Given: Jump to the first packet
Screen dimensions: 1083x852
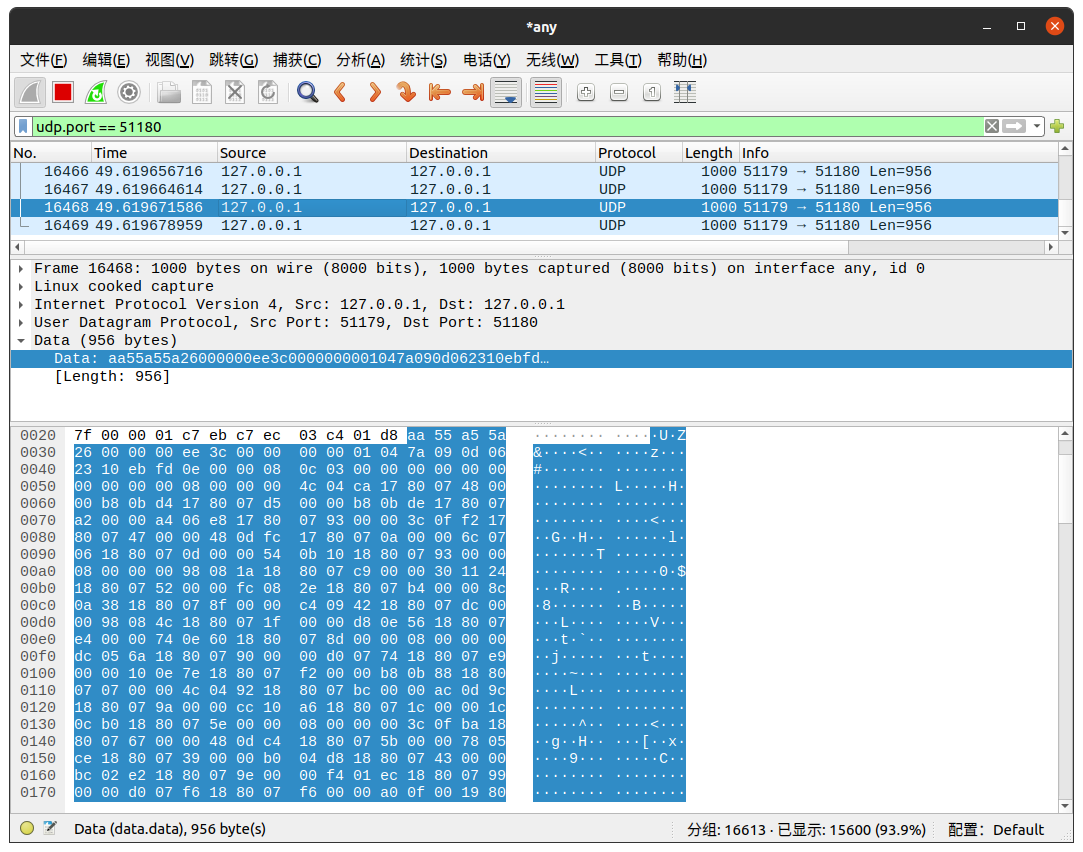Looking at the screenshot, I should click(x=439, y=92).
